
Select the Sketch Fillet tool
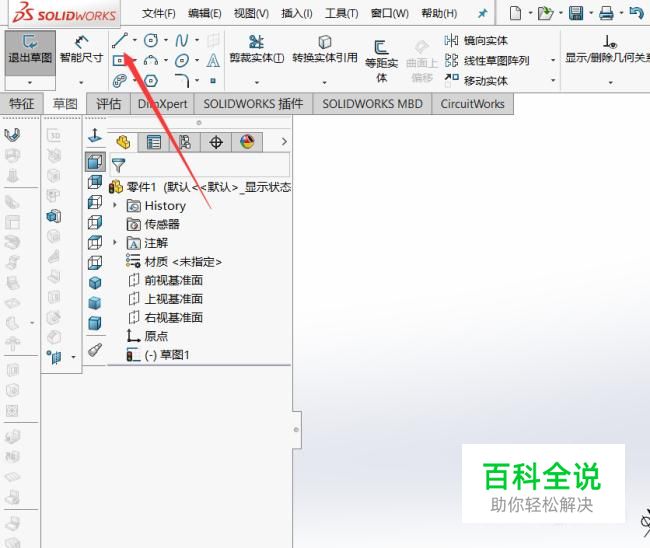(182, 80)
